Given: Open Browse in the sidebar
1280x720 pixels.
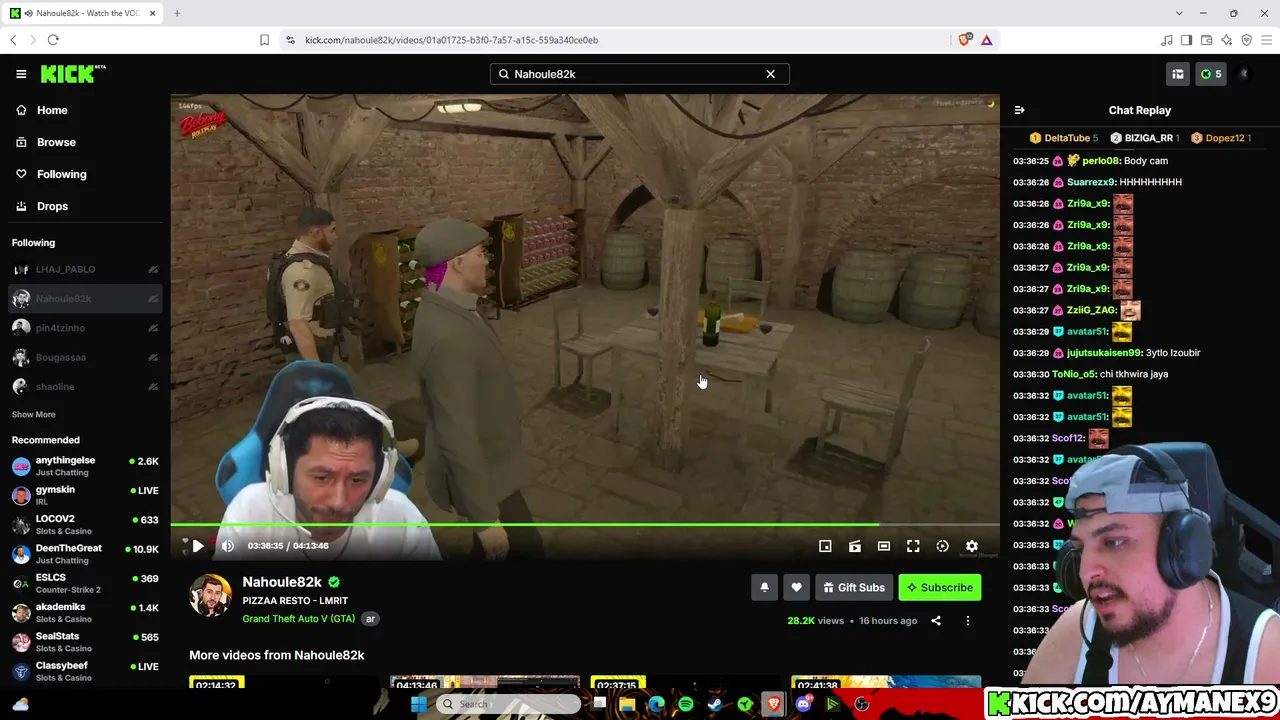Looking at the screenshot, I should coord(56,142).
